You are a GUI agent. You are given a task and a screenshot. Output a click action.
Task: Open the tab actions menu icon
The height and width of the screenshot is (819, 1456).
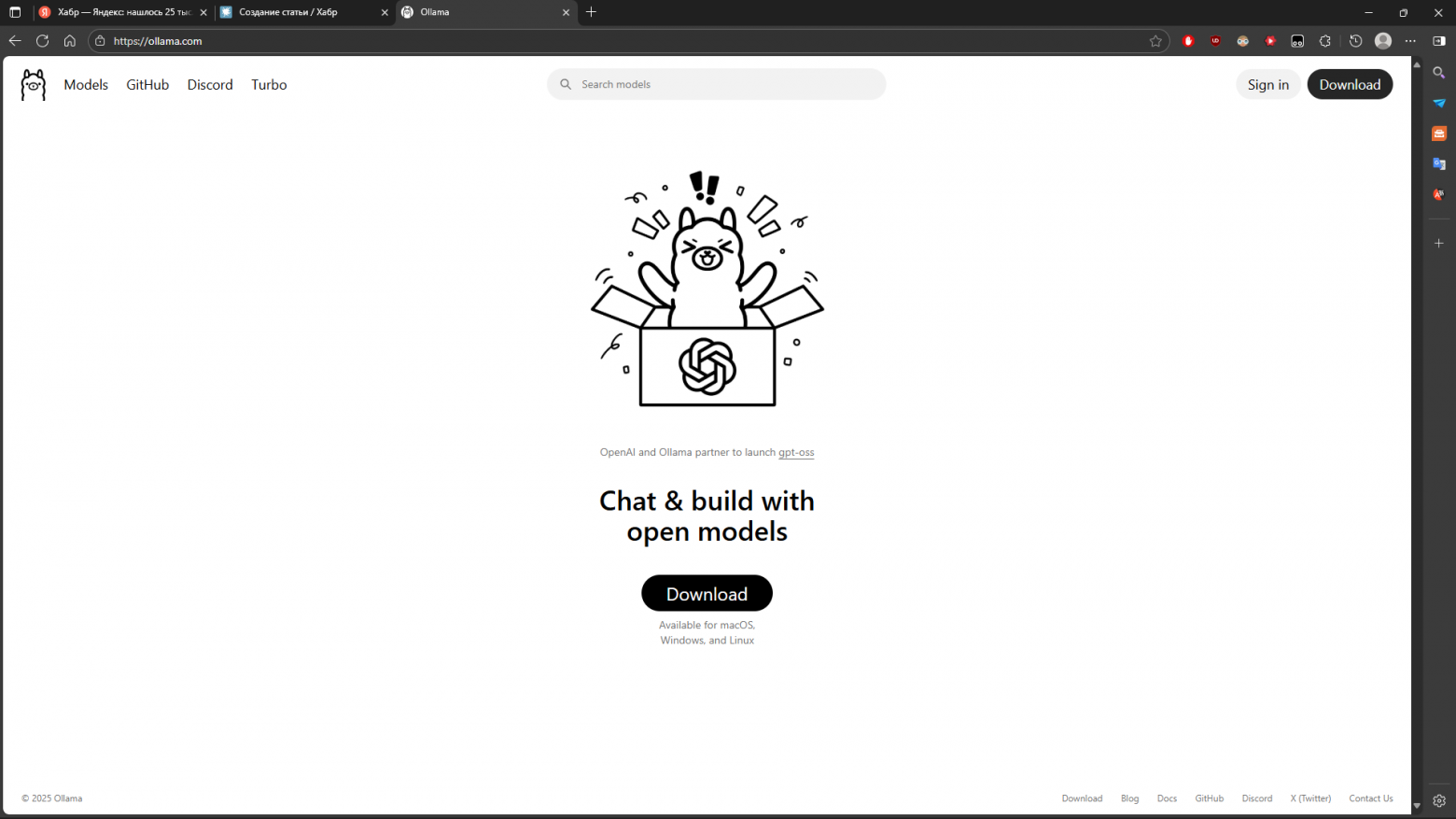(15, 12)
